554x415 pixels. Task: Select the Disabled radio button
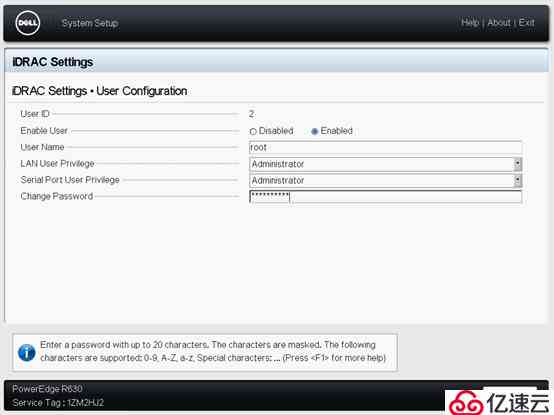pos(253,131)
